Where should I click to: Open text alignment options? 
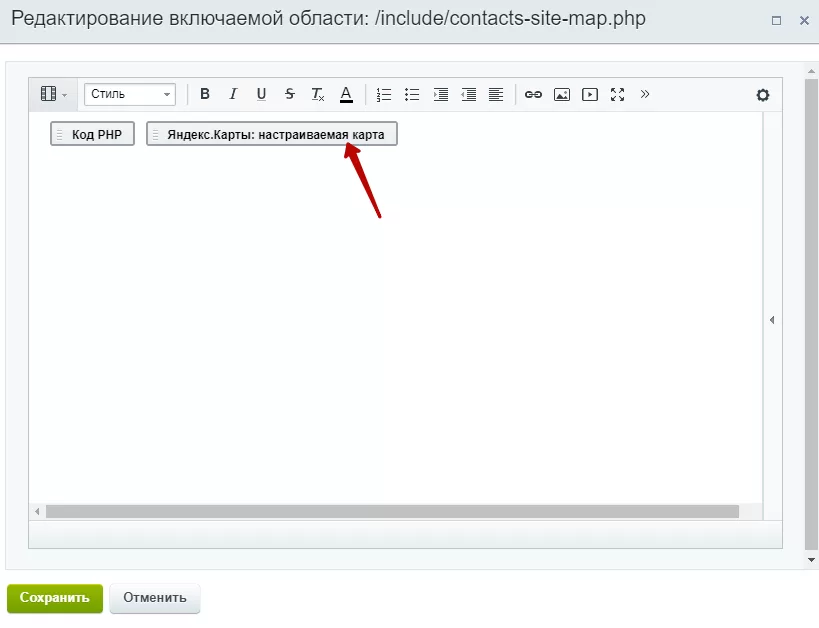[x=496, y=94]
